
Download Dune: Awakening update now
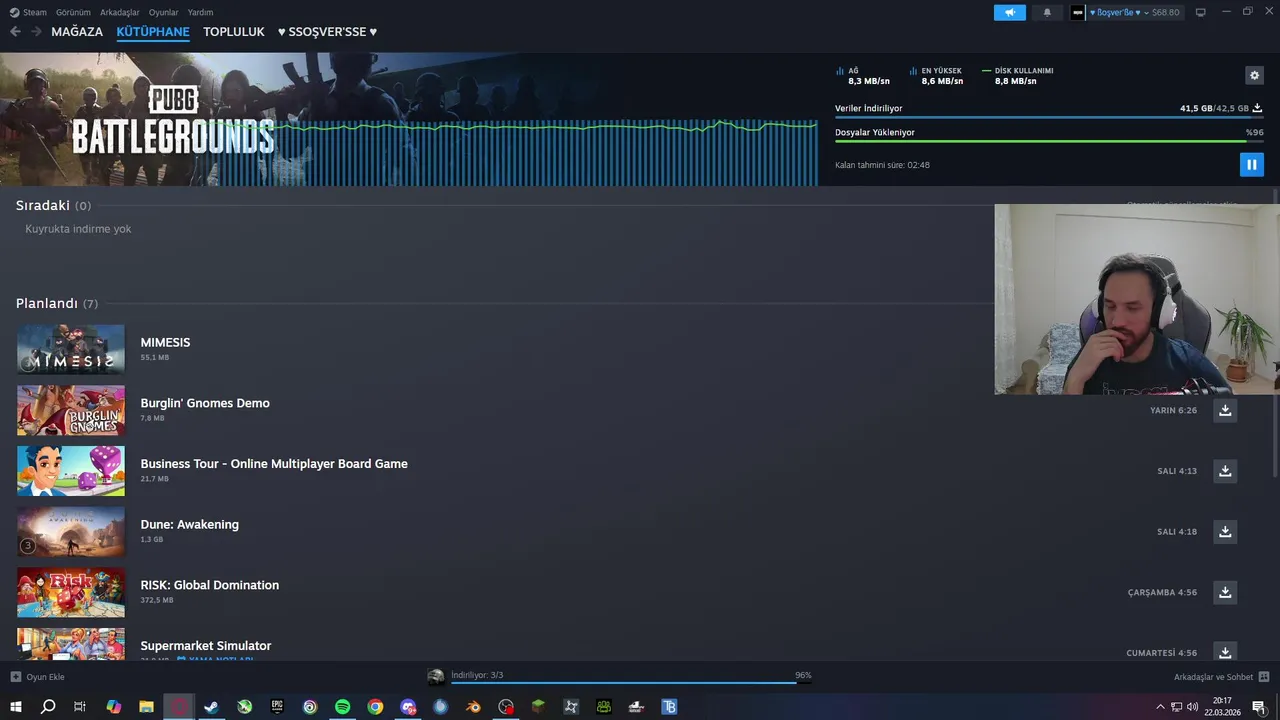point(1225,531)
